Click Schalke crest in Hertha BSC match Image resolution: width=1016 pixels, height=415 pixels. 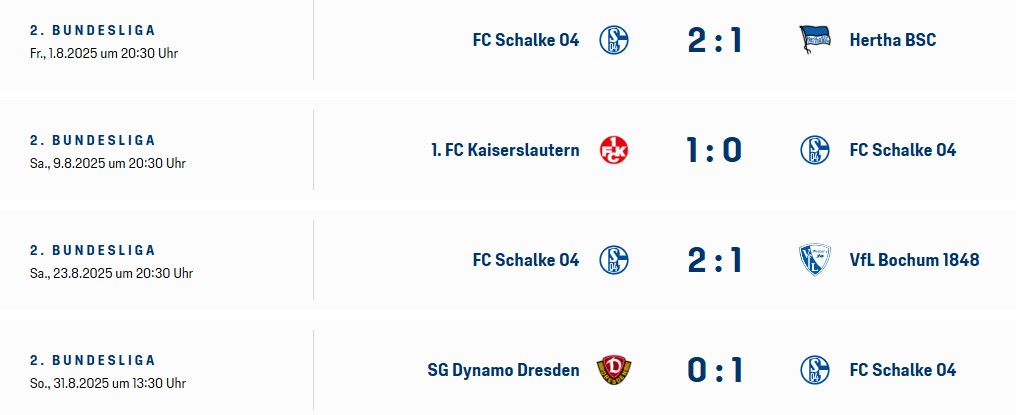point(614,40)
